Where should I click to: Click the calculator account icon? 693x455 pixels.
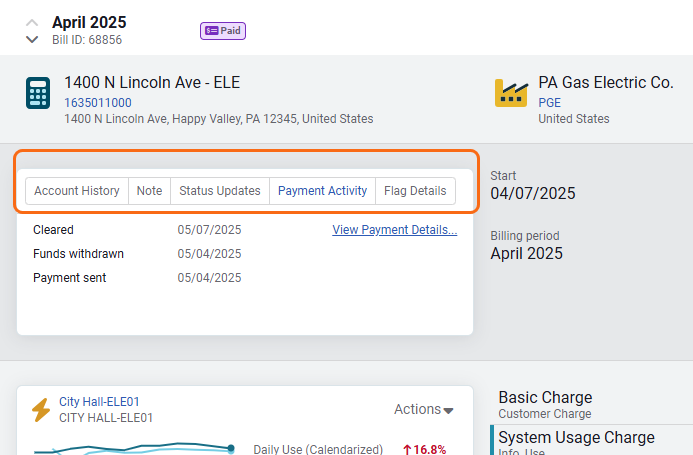coord(38,93)
